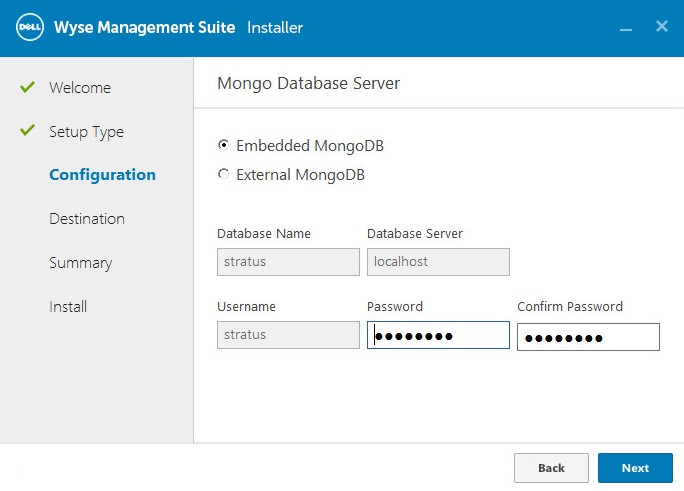This screenshot has height=491, width=684.
Task: Click the Database Server localhost field
Action: tap(438, 262)
